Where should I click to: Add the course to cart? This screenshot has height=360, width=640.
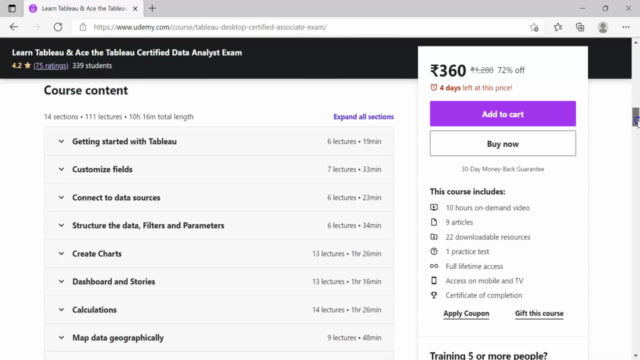coord(502,114)
